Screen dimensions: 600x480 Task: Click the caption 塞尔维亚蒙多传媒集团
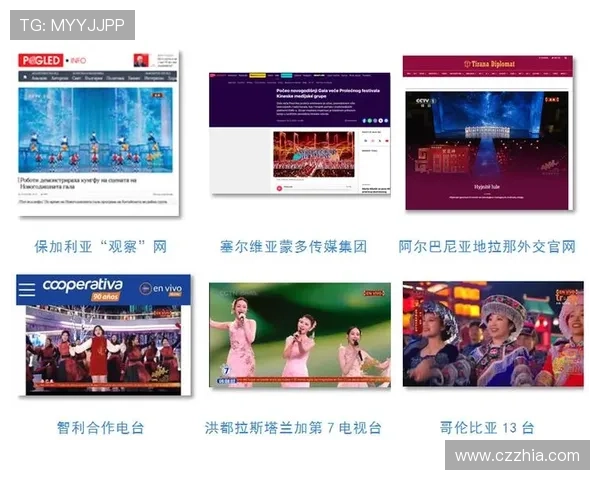point(293,247)
